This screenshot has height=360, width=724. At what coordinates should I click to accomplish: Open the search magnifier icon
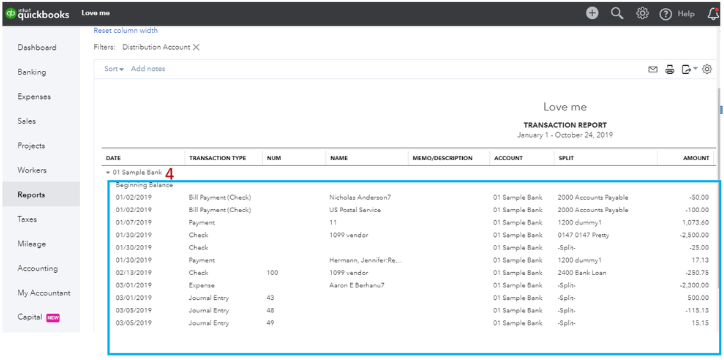617,13
